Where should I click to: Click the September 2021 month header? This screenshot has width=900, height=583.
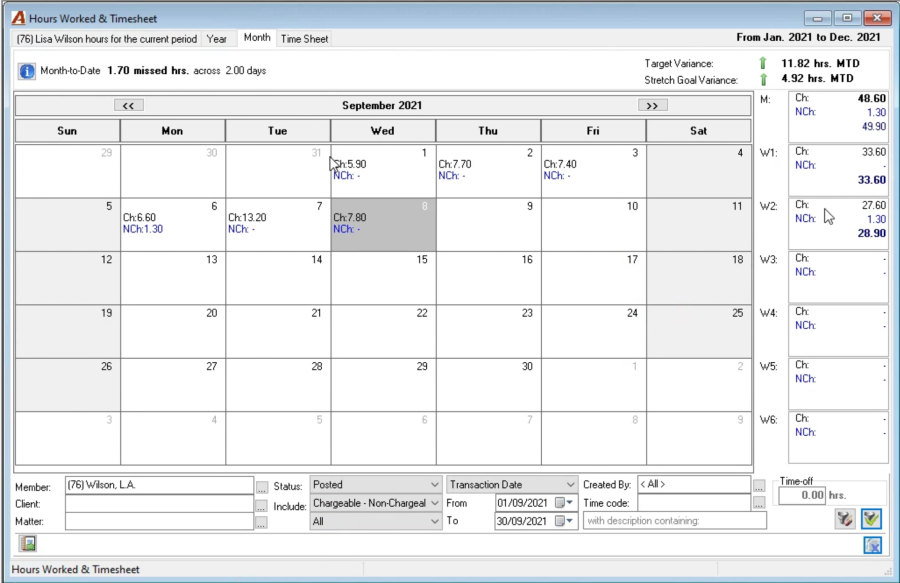[382, 106]
